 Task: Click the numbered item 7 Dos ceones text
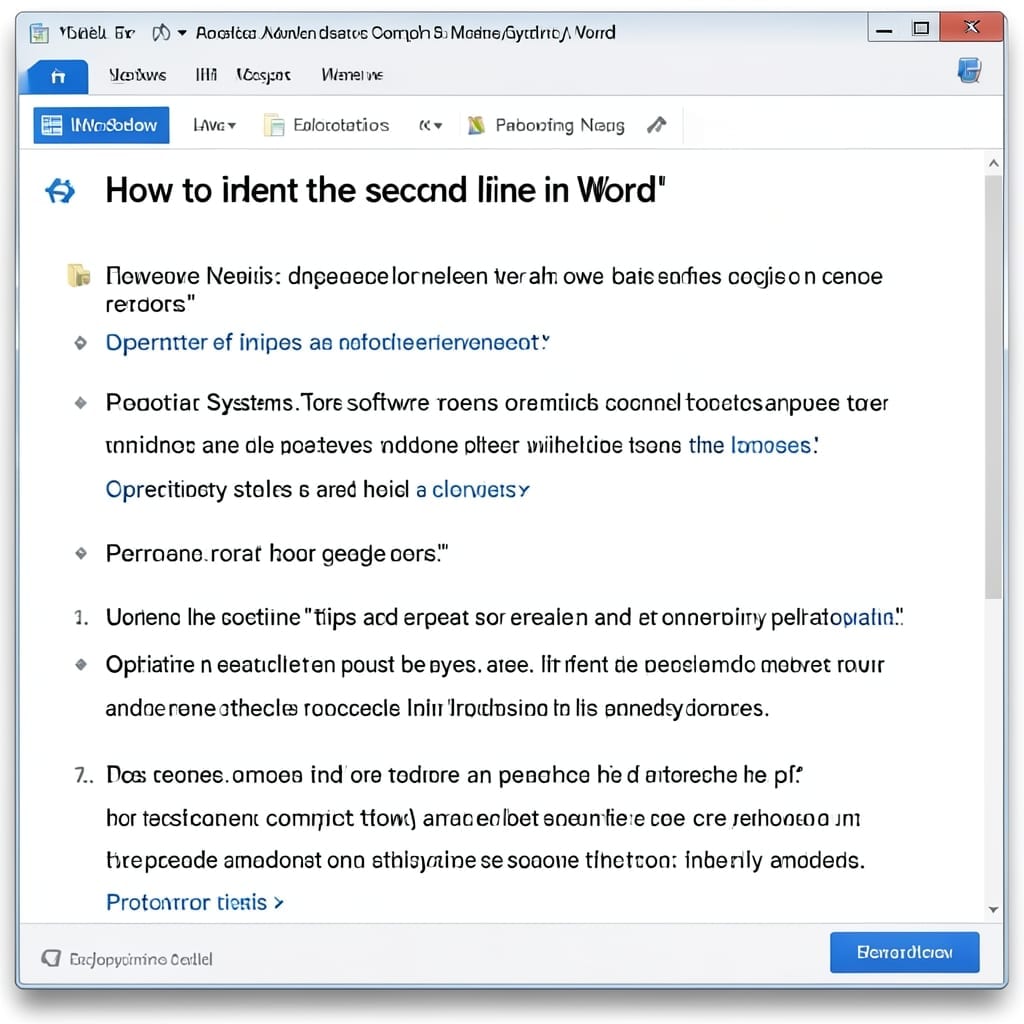click(x=455, y=775)
